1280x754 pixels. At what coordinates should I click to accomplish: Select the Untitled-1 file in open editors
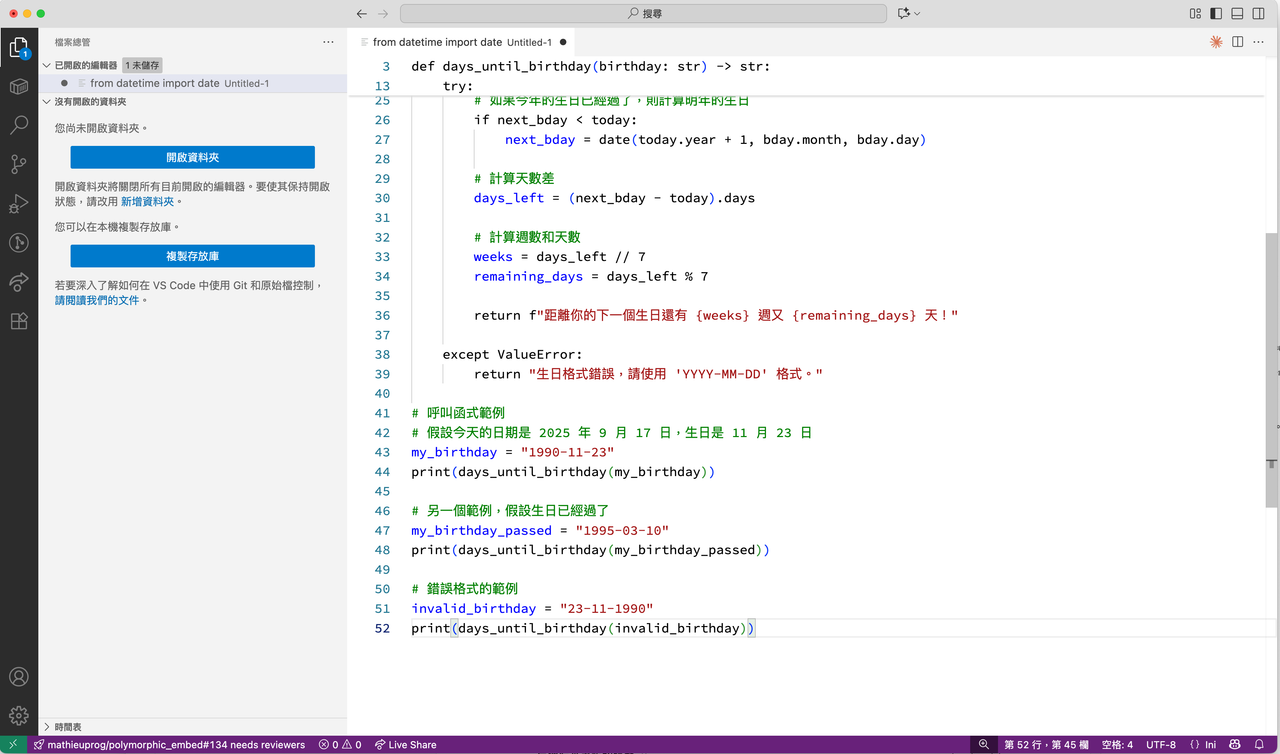(x=193, y=83)
